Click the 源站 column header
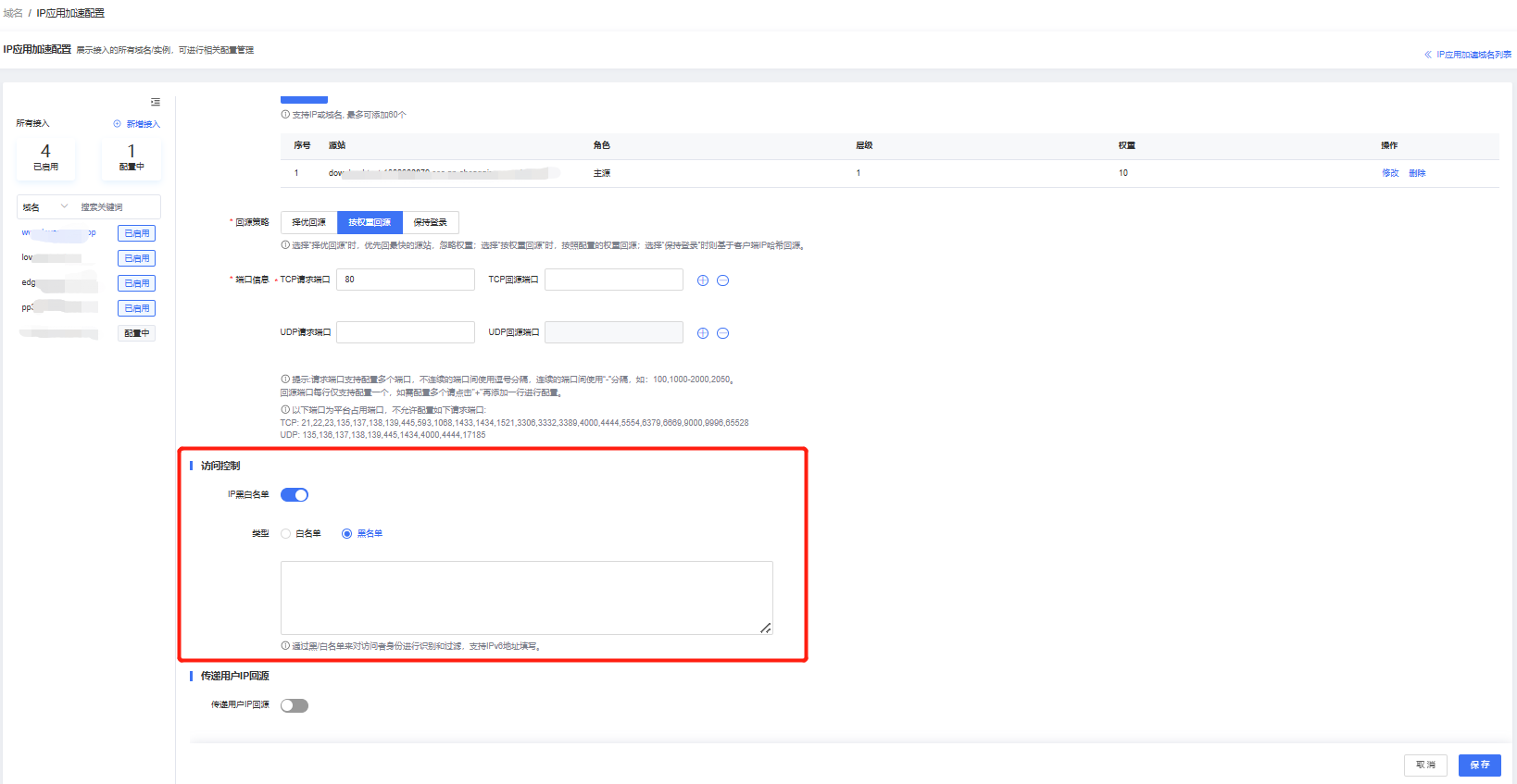 point(337,145)
